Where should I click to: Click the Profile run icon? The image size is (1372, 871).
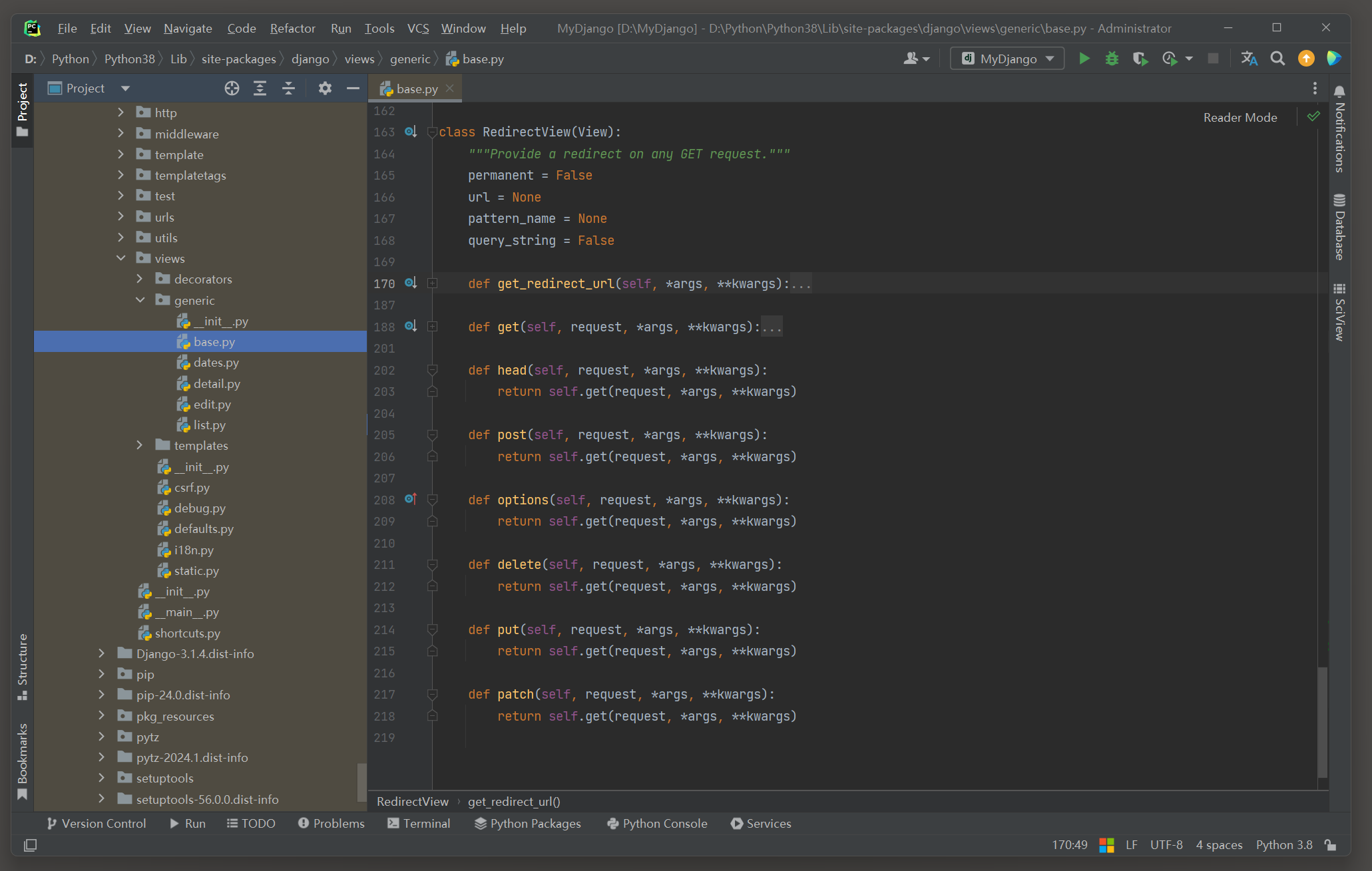(x=1170, y=59)
